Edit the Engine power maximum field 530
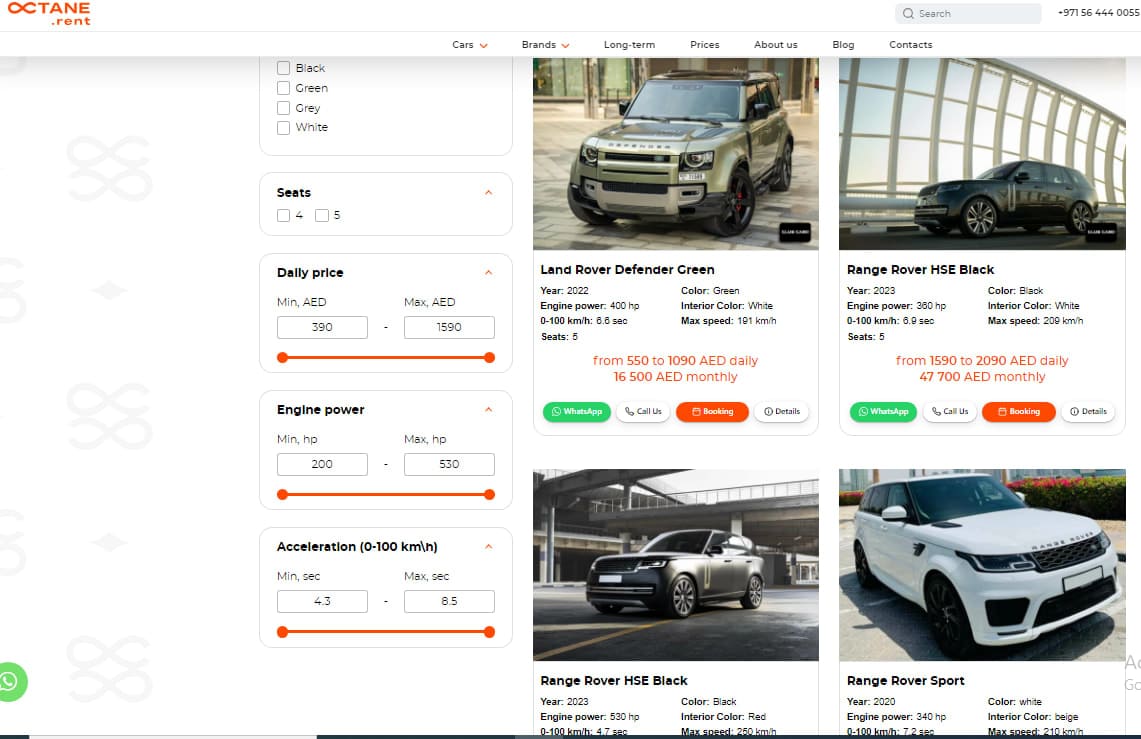Image resolution: width=1141 pixels, height=739 pixels. (x=449, y=464)
